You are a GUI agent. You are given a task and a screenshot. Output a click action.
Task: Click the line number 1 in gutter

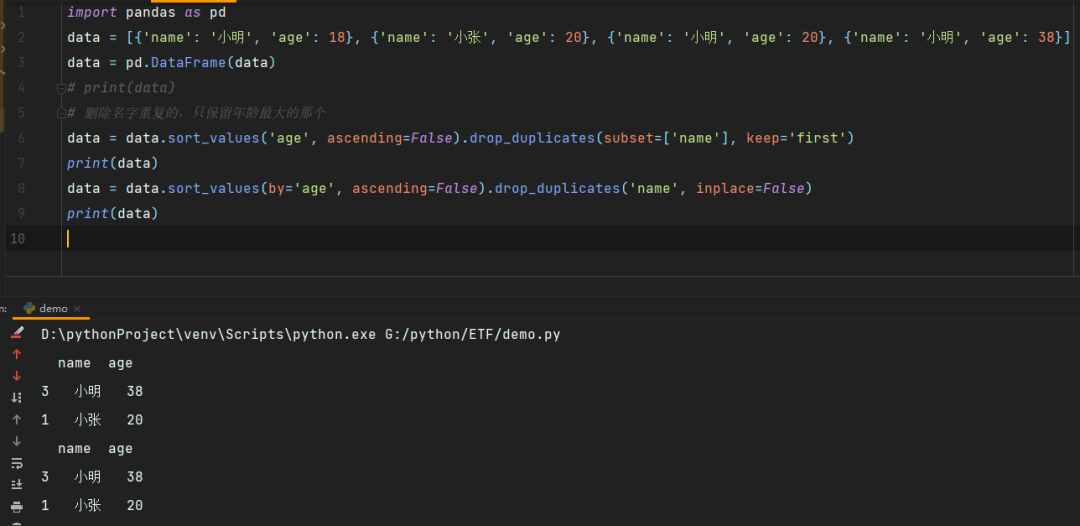[x=21, y=12]
